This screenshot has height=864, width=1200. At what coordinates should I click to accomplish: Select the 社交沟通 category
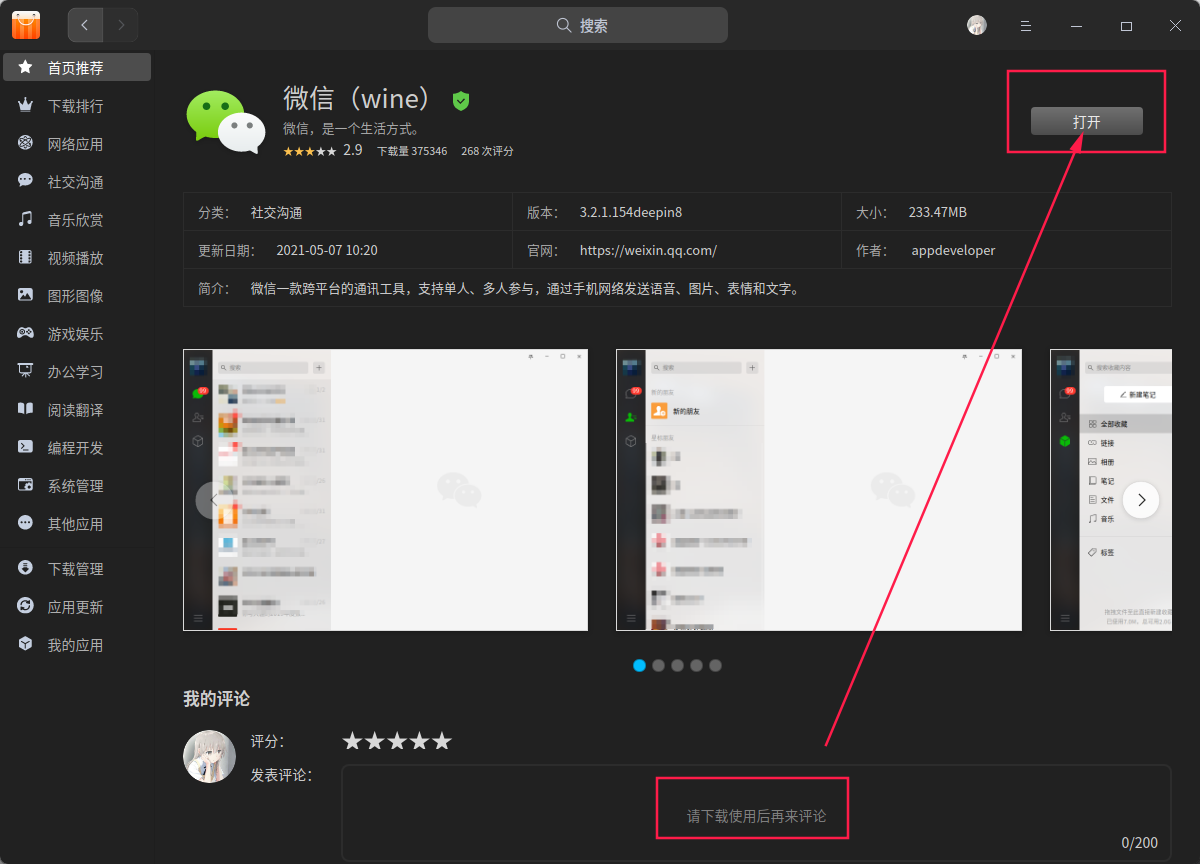coord(78,182)
